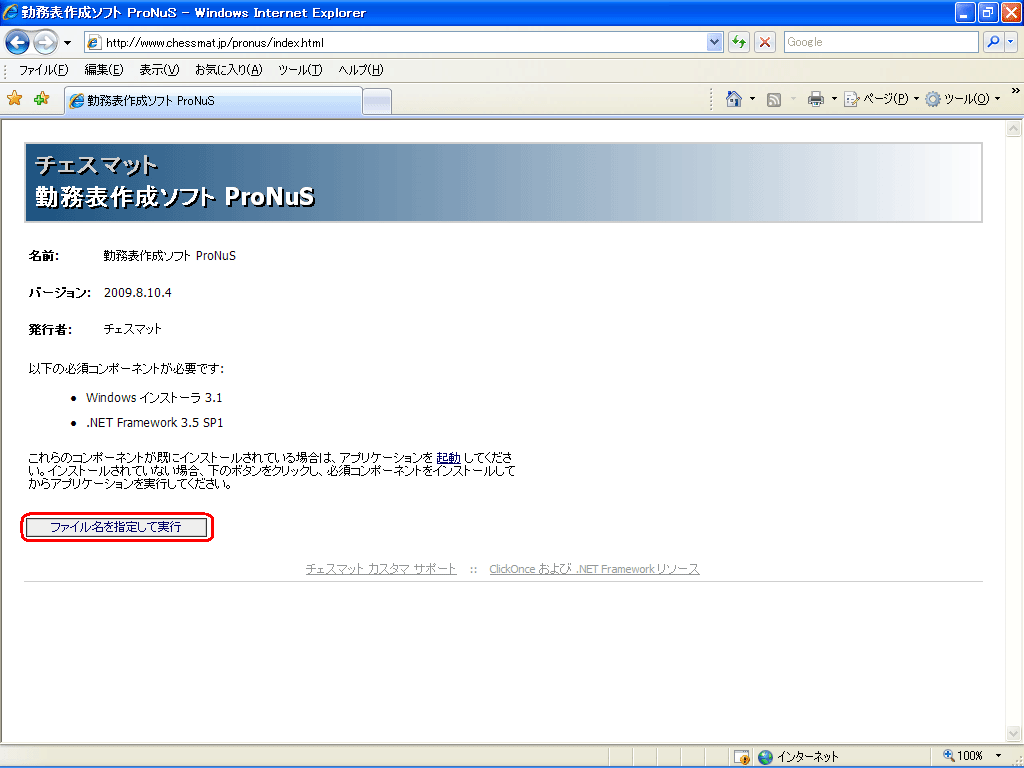Image resolution: width=1024 pixels, height=768 pixels.
Task: Open Favorites Center star icon
Action: point(14,99)
